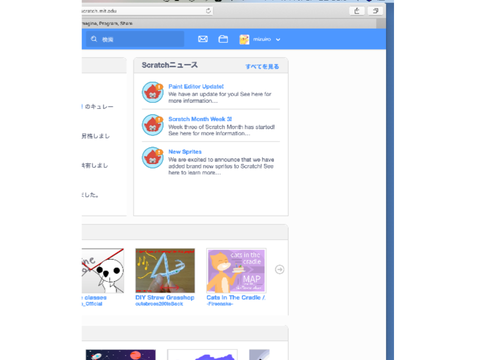The image size is (480, 360).
Task: Open the classes project title link
Action: click(95, 297)
